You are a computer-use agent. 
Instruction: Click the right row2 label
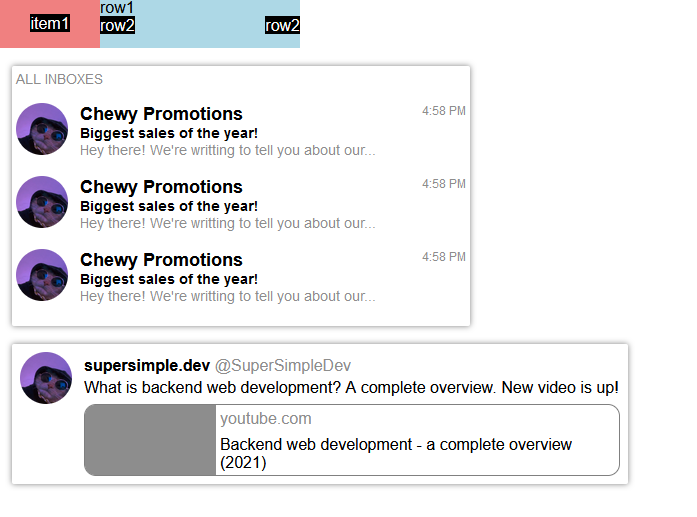(x=282, y=26)
